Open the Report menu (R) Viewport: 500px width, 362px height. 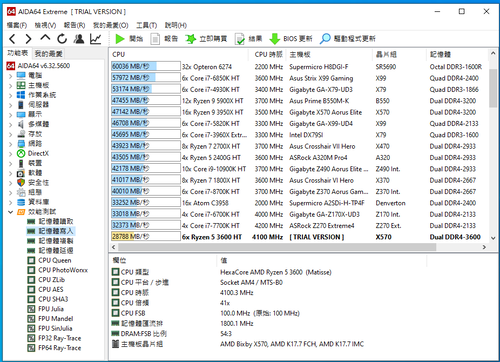pos(74,25)
